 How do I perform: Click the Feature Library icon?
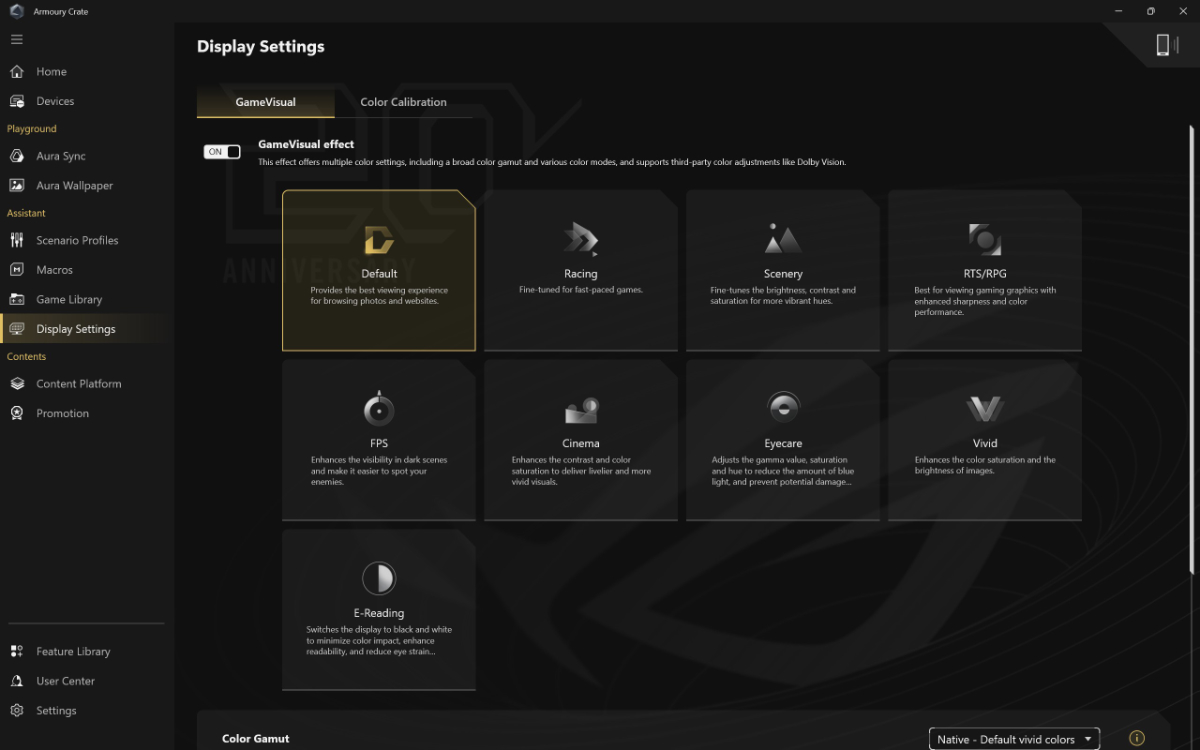(x=16, y=651)
